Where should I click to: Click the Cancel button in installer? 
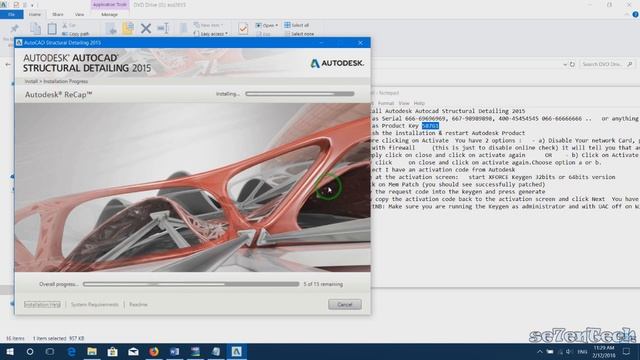[344, 304]
